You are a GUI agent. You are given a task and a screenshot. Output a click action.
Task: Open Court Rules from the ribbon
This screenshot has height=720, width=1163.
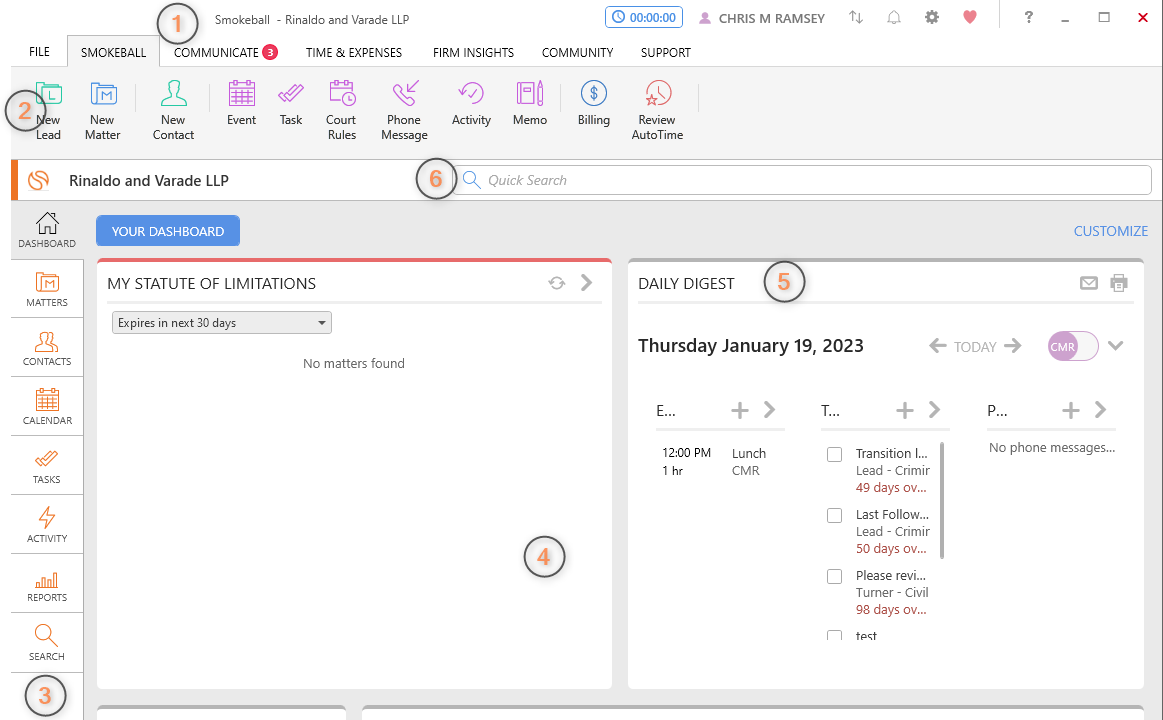(341, 111)
